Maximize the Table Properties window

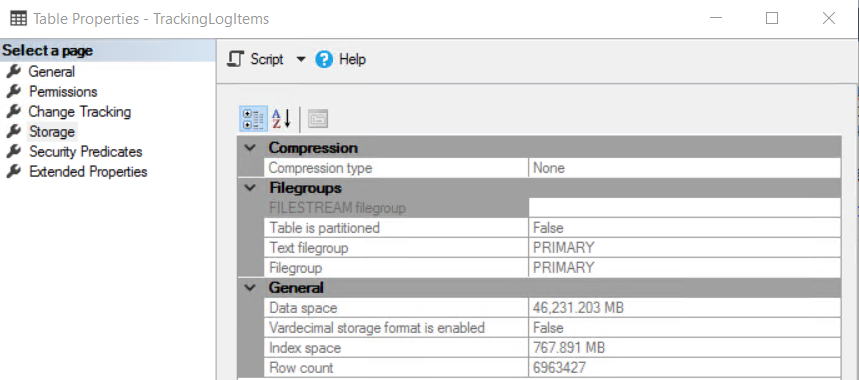pyautogui.click(x=772, y=19)
